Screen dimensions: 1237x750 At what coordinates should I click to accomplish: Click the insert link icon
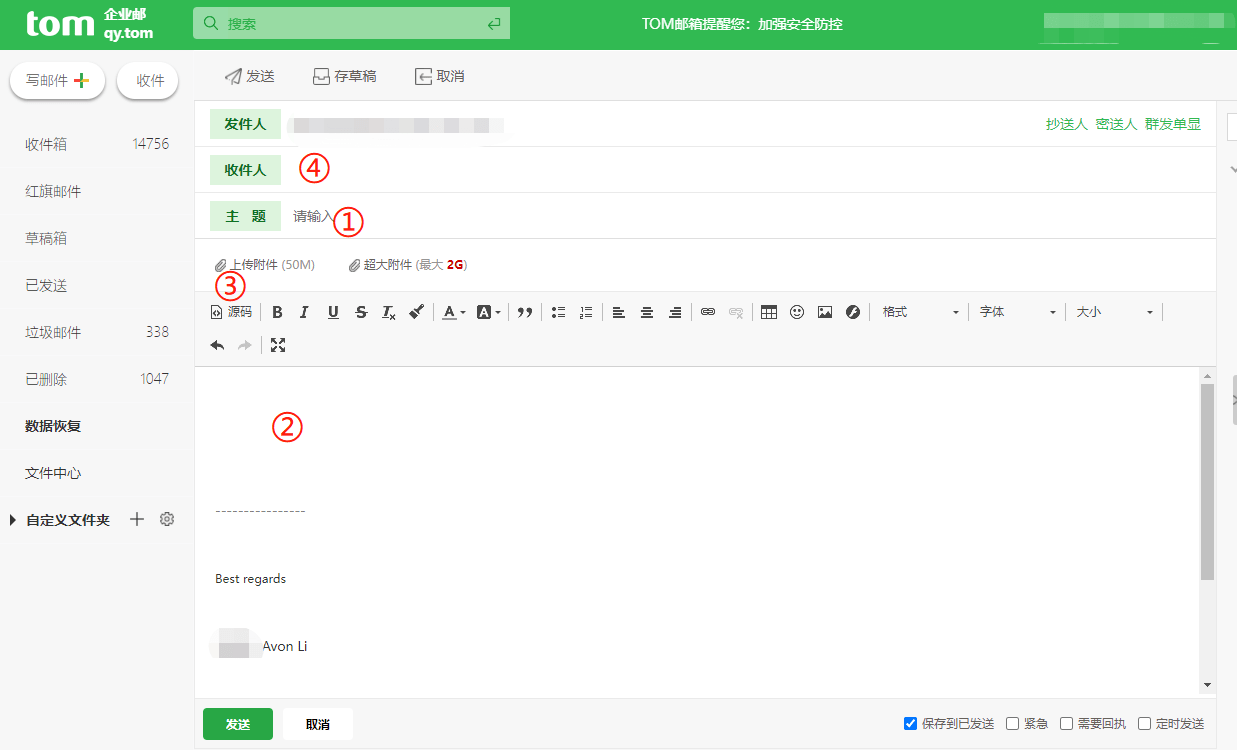708,312
